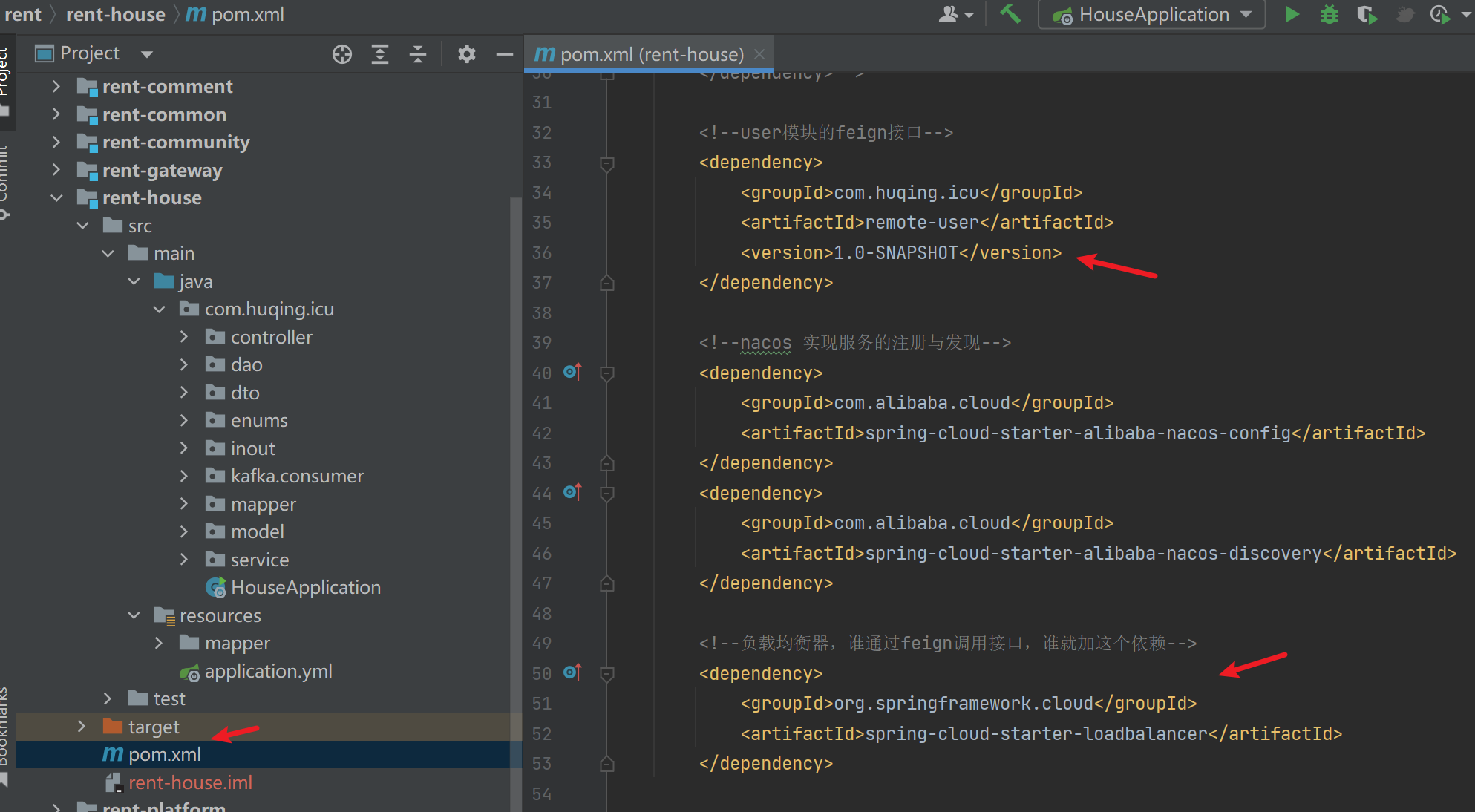Image resolution: width=1475 pixels, height=812 pixels.
Task: Toggle code fold at line 33
Action: pos(606,163)
